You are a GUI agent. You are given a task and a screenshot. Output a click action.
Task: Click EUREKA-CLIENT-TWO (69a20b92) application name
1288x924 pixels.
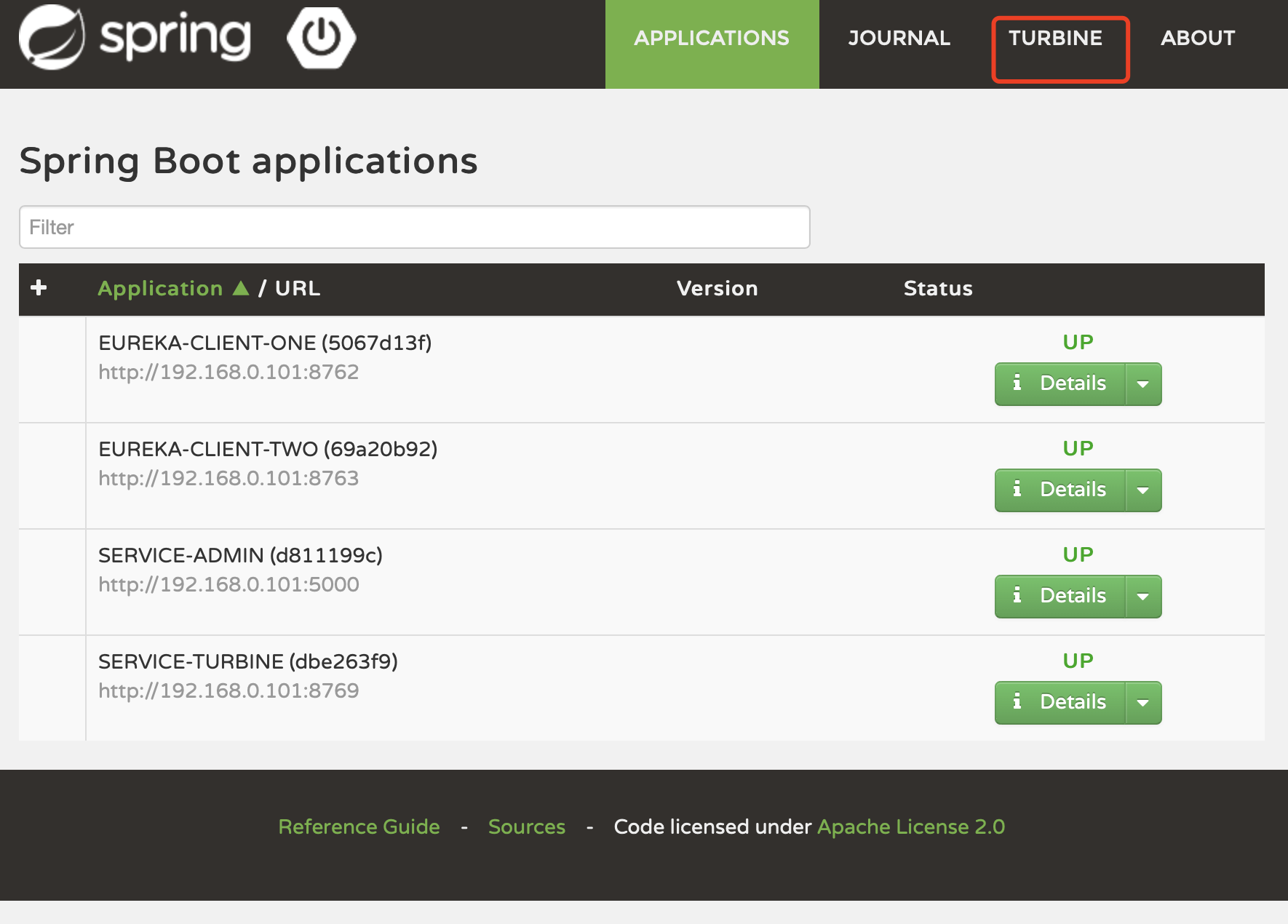point(268,449)
